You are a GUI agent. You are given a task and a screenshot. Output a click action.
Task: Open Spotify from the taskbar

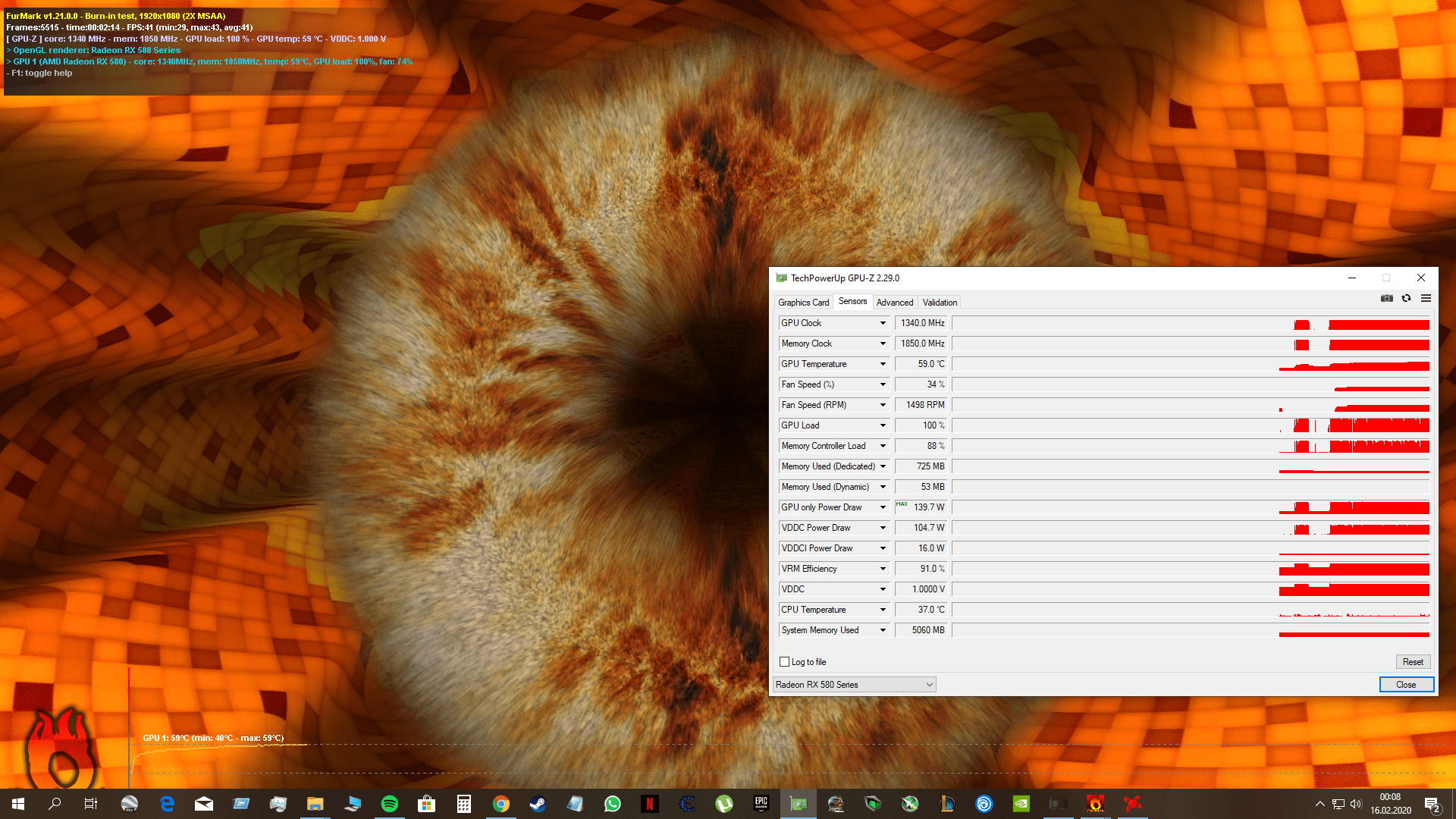click(390, 804)
